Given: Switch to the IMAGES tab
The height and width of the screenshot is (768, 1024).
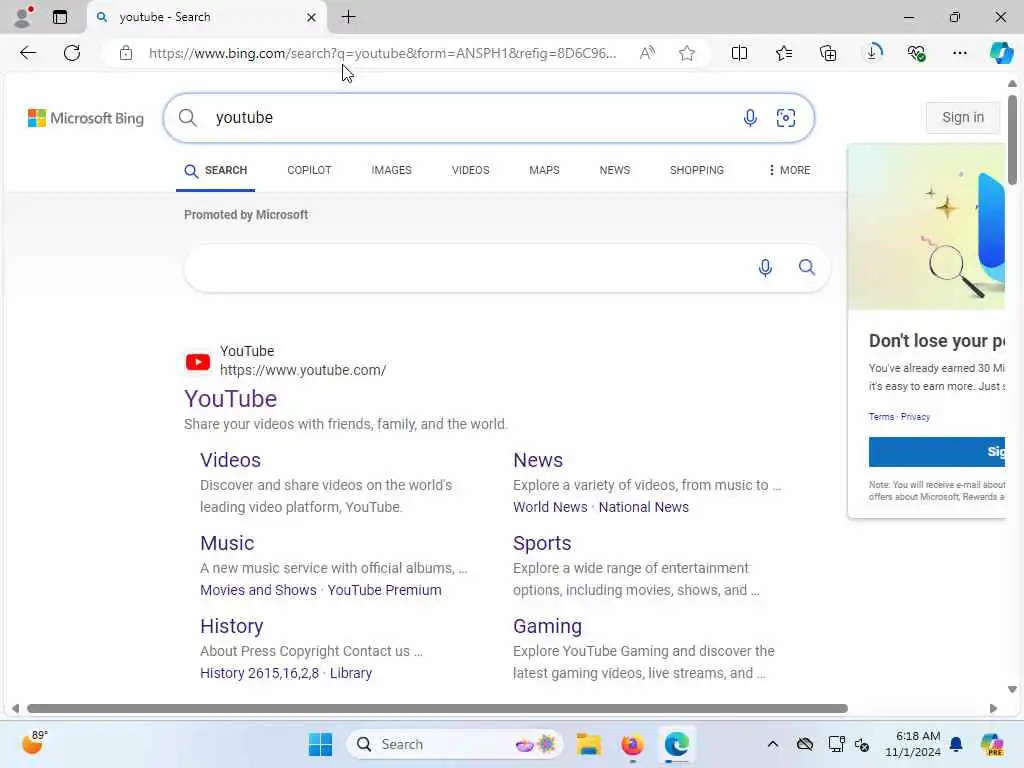Looking at the screenshot, I should click(x=391, y=170).
